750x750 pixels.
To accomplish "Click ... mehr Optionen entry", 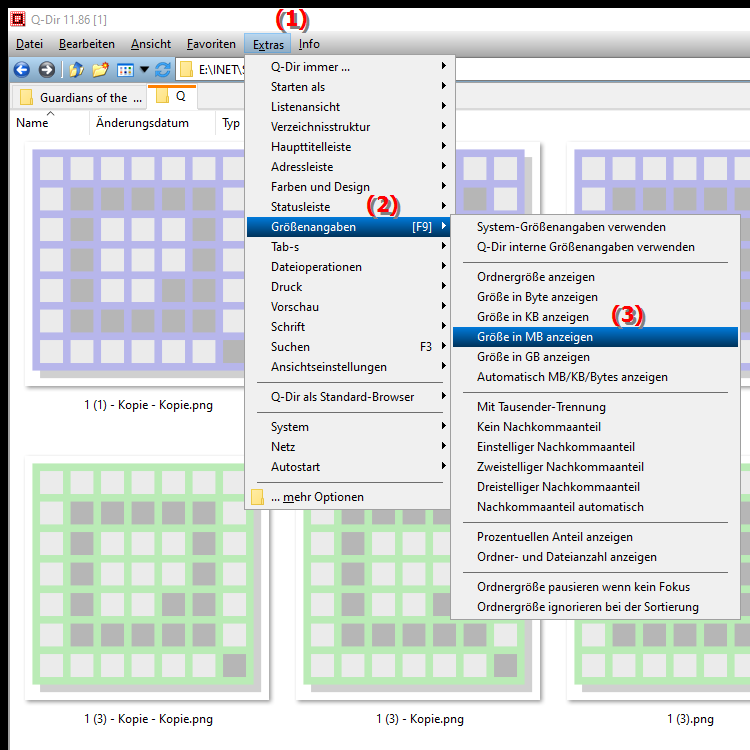I will click(349, 497).
